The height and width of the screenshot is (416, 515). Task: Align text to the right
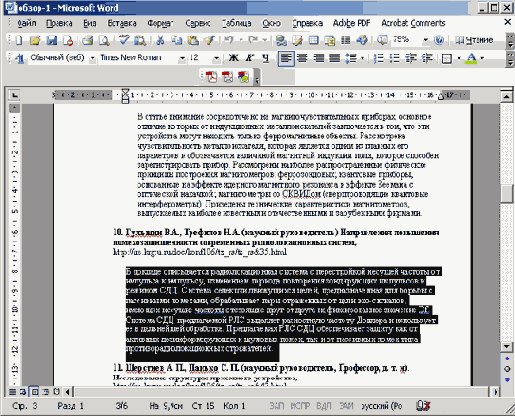pyautogui.click(x=319, y=58)
